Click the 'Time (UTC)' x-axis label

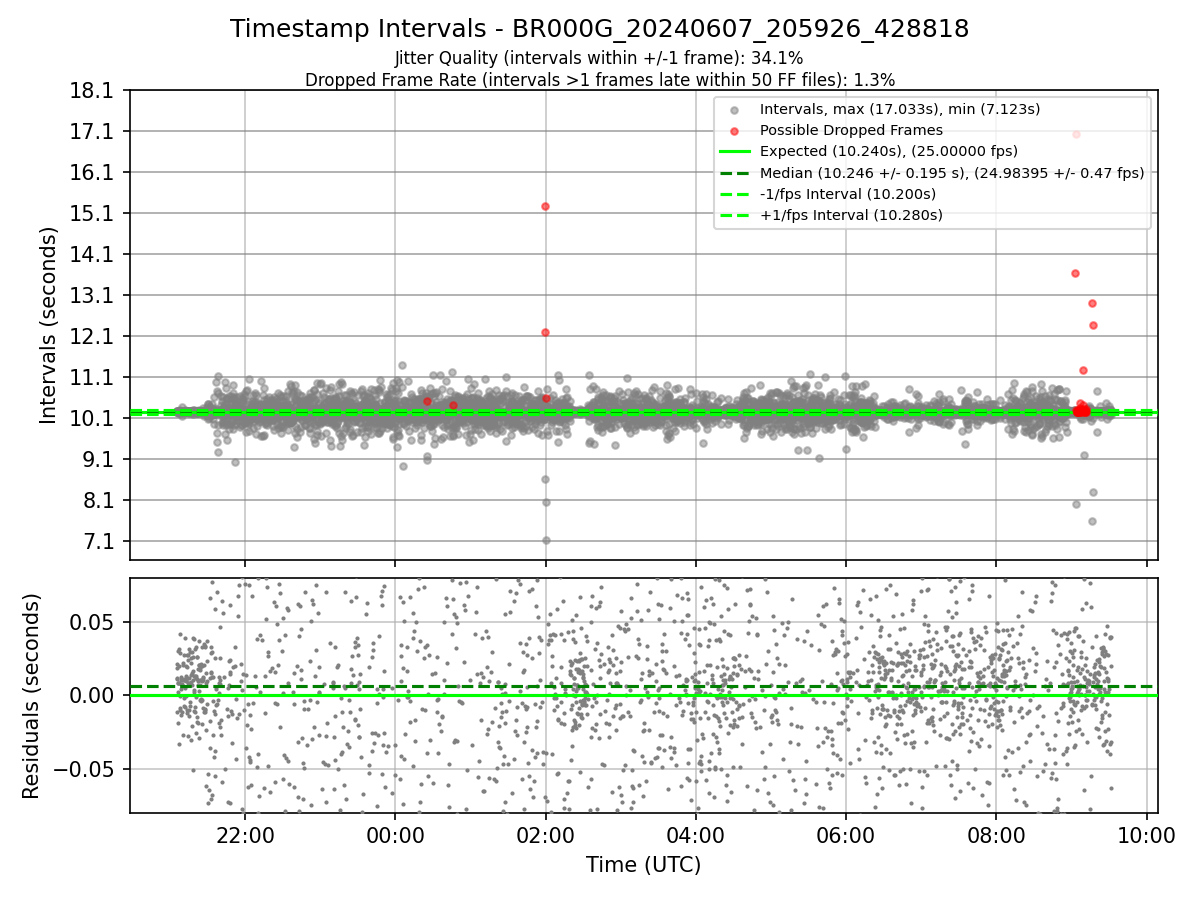pos(643,865)
